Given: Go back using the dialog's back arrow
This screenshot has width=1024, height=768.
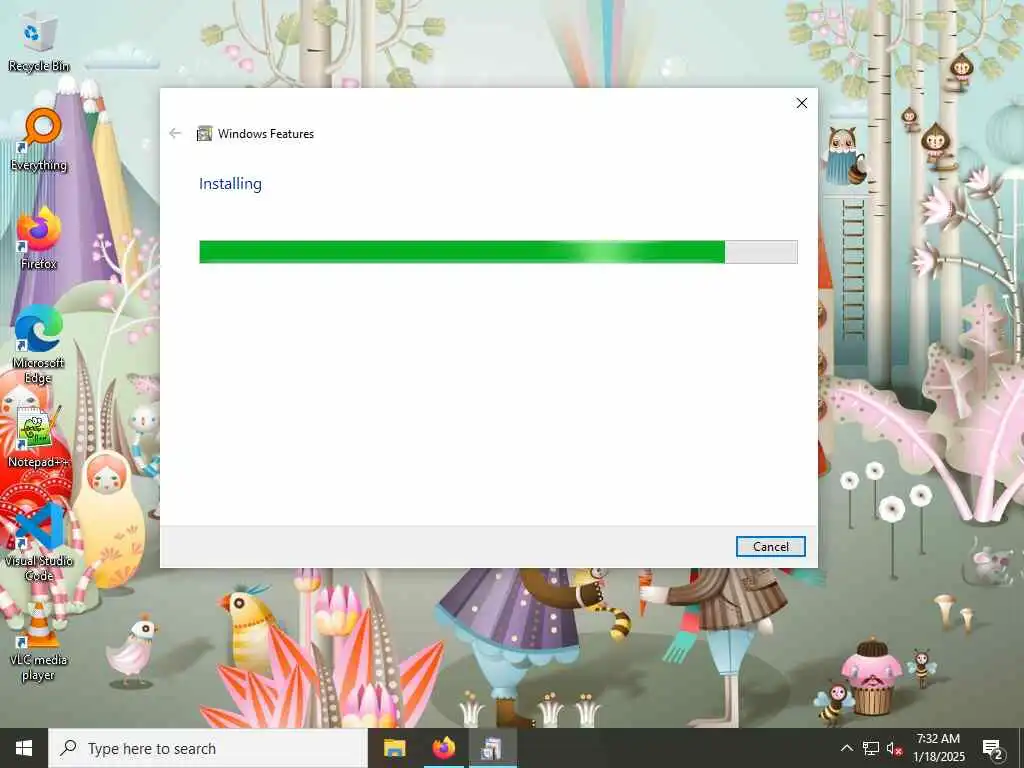Looking at the screenshot, I should pos(175,133).
